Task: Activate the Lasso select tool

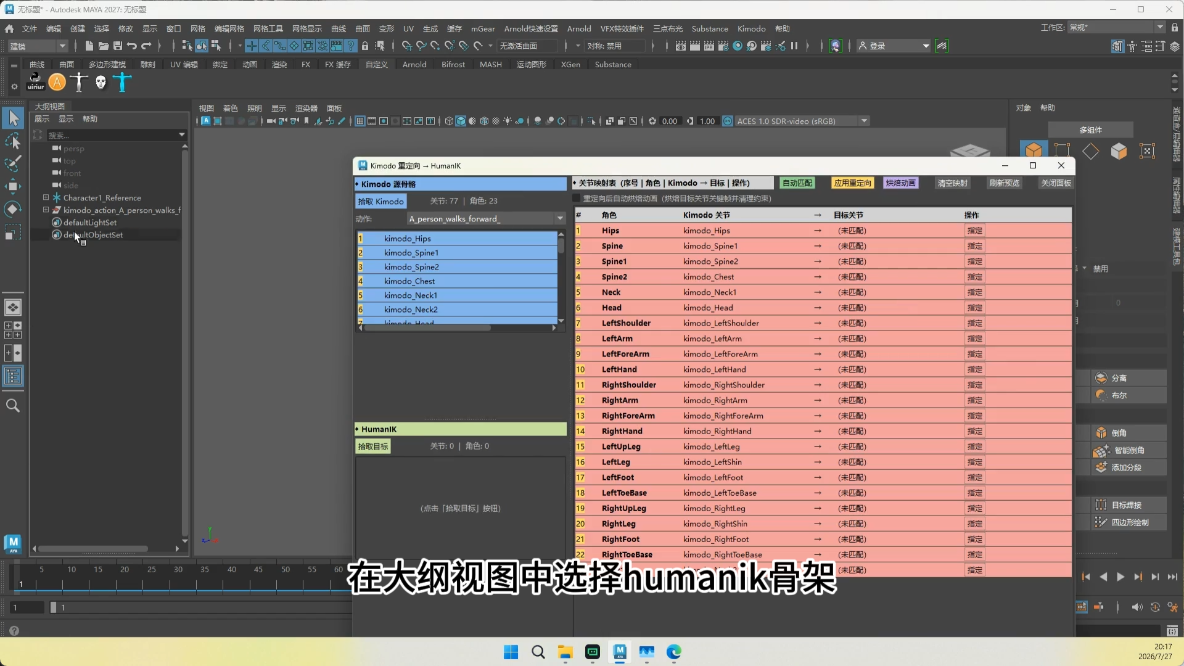Action: click(x=13, y=141)
